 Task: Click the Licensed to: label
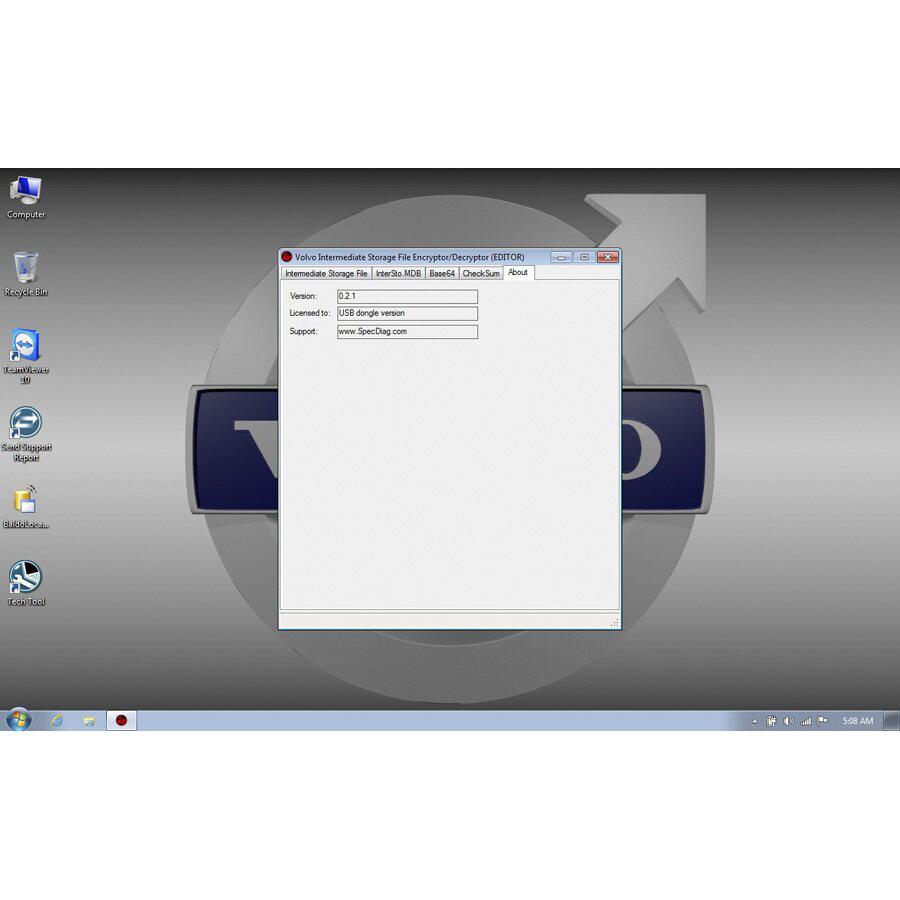click(310, 313)
